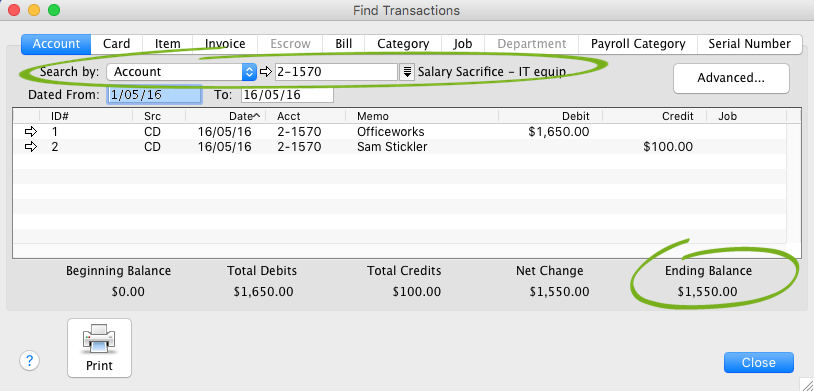Click the Advanced... button
814x391 pixels.
point(731,78)
